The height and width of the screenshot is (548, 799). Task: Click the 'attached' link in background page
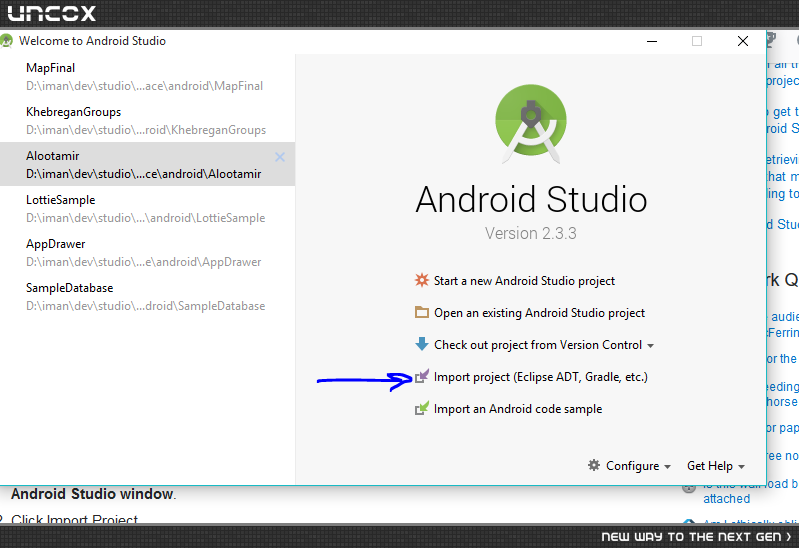click(x=727, y=499)
